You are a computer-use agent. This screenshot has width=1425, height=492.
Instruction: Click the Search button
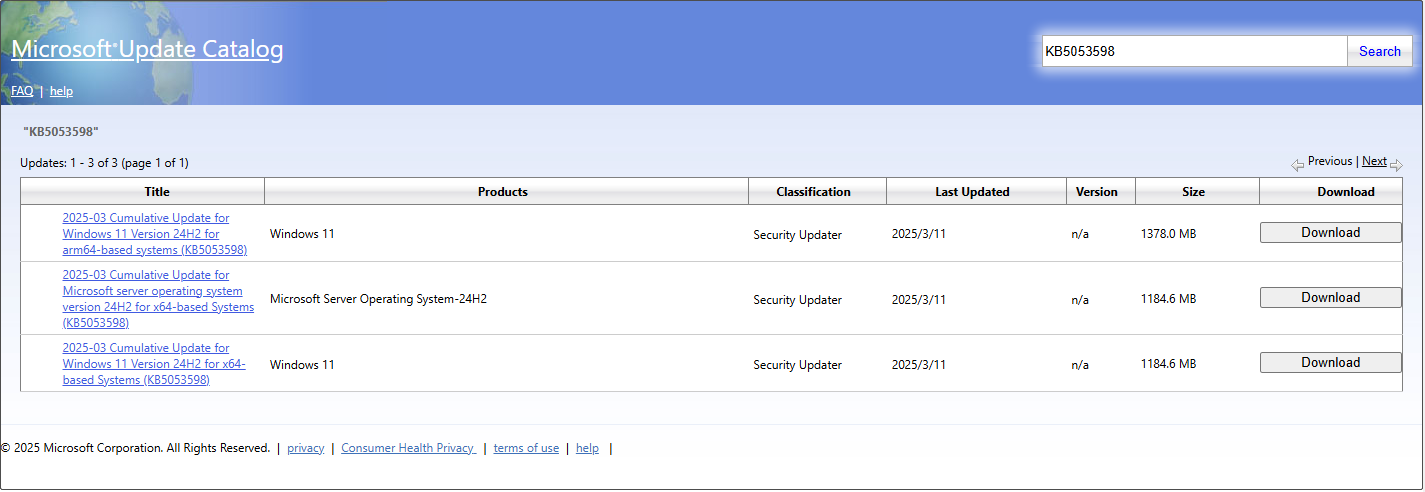tap(1380, 51)
